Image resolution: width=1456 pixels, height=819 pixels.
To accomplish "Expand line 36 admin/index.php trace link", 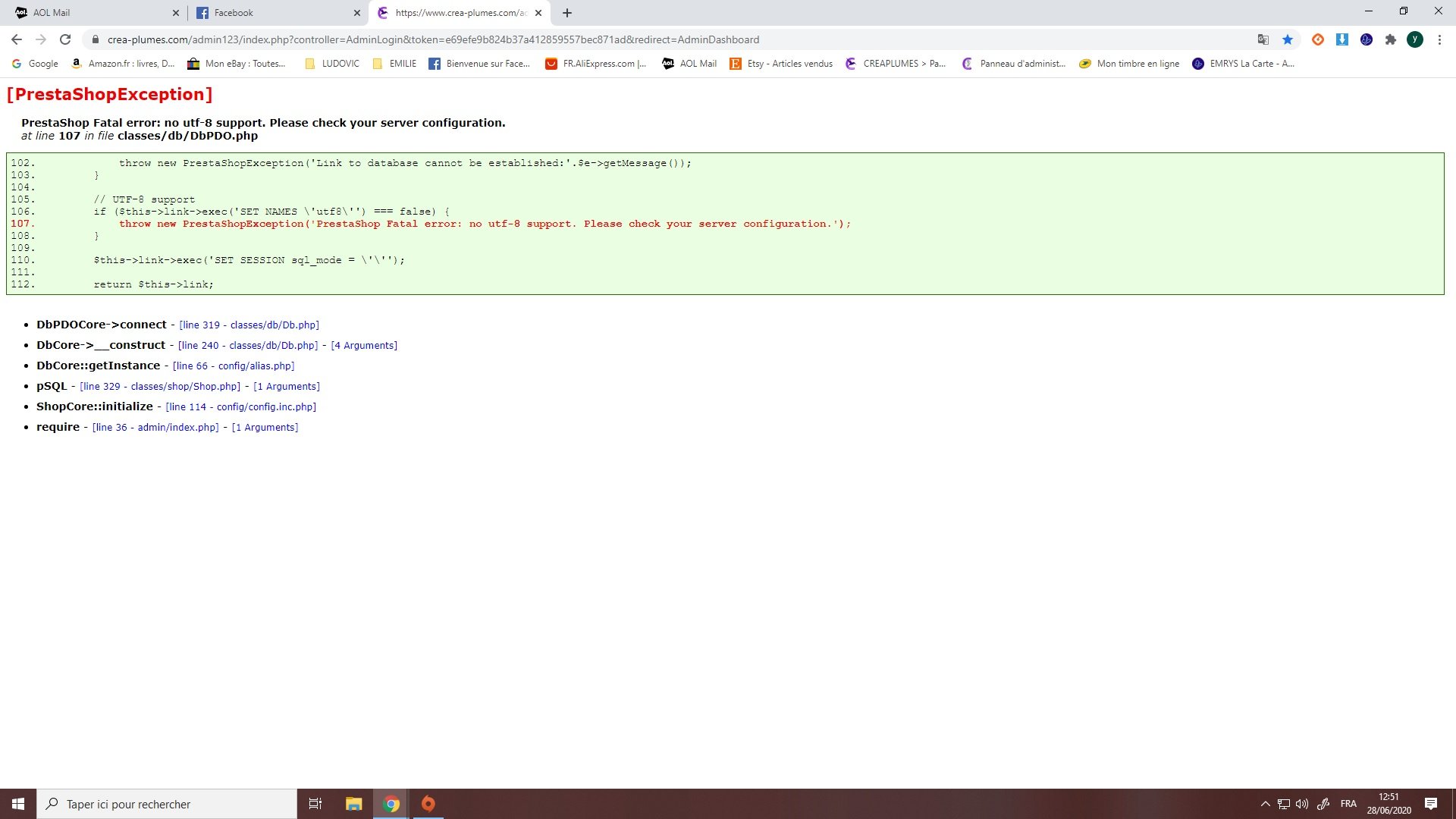I will 155,427.
